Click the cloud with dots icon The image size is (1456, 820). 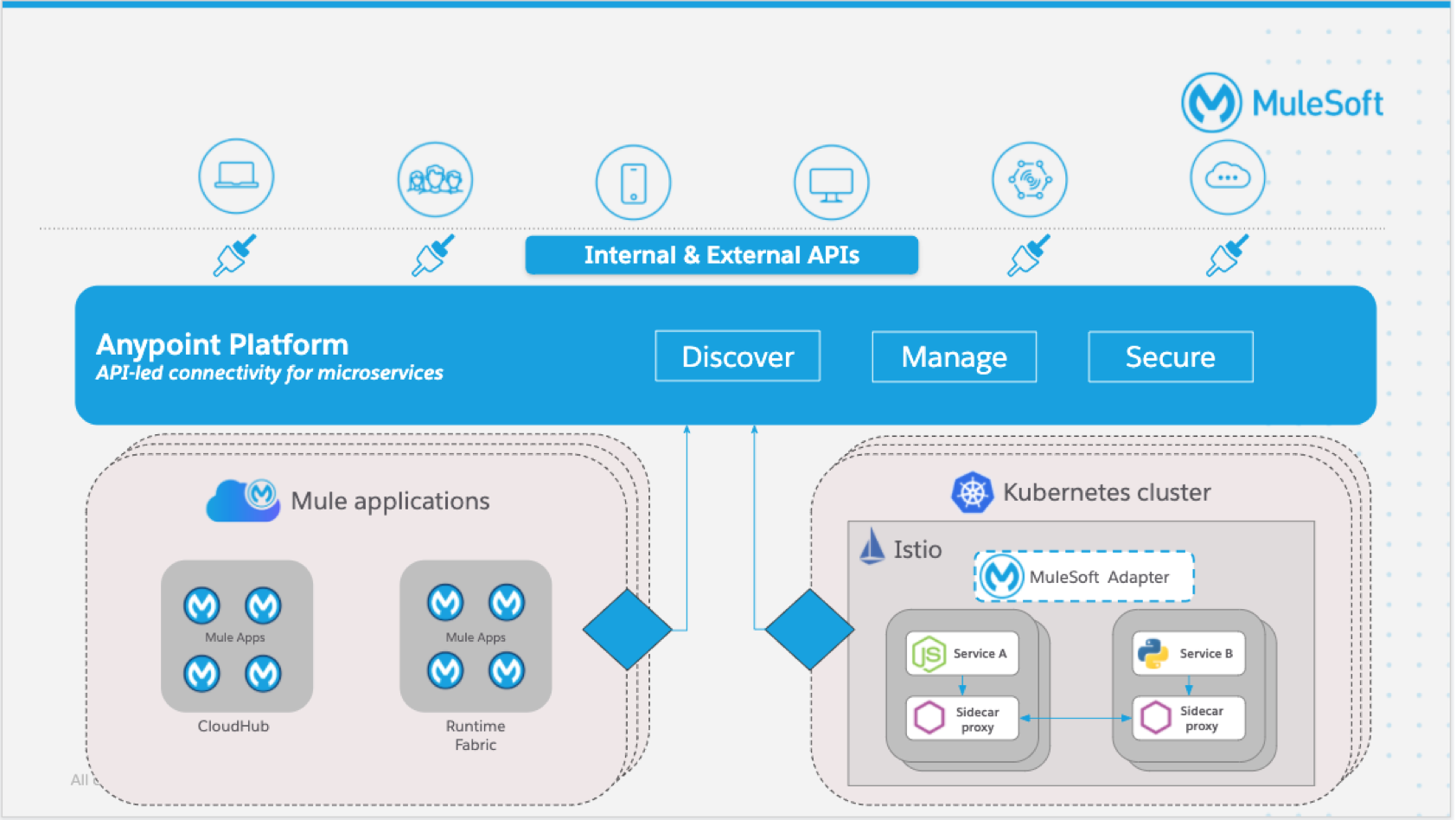point(1227,177)
